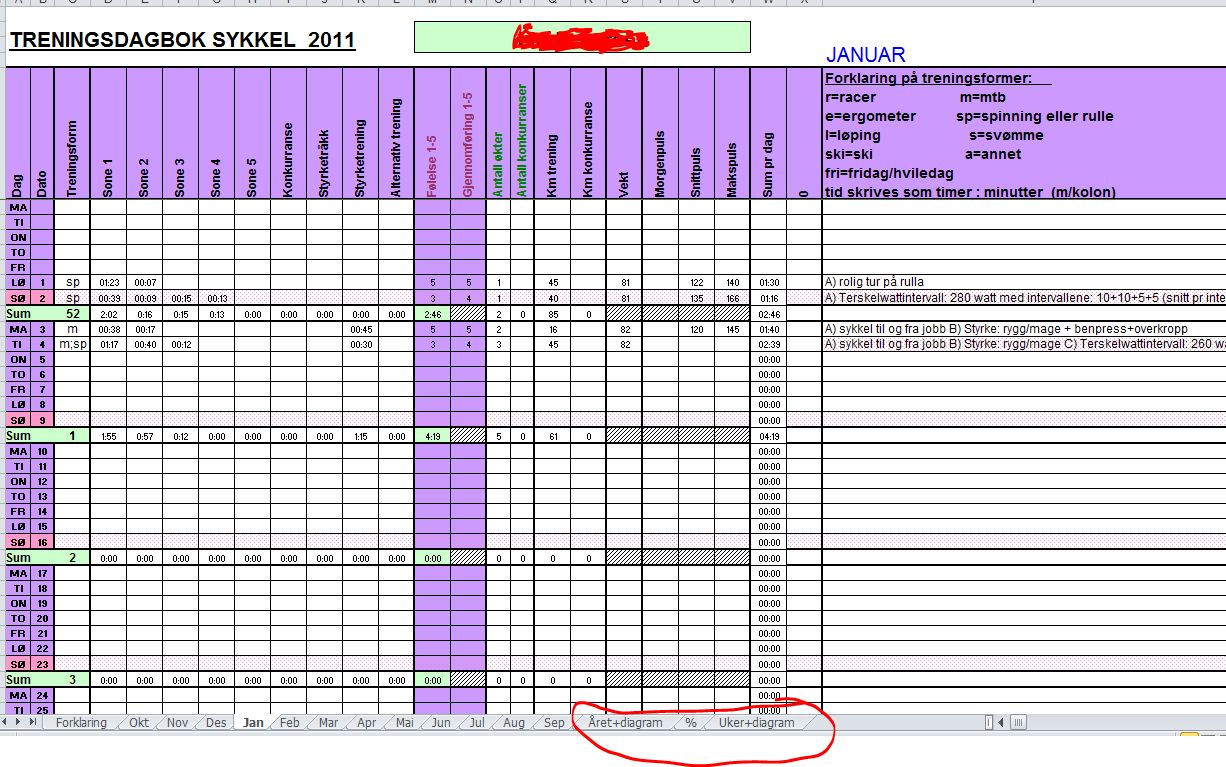Screen dimensions: 1226x767
Task: Go to the Sep sheet tab
Action: [x=554, y=722]
